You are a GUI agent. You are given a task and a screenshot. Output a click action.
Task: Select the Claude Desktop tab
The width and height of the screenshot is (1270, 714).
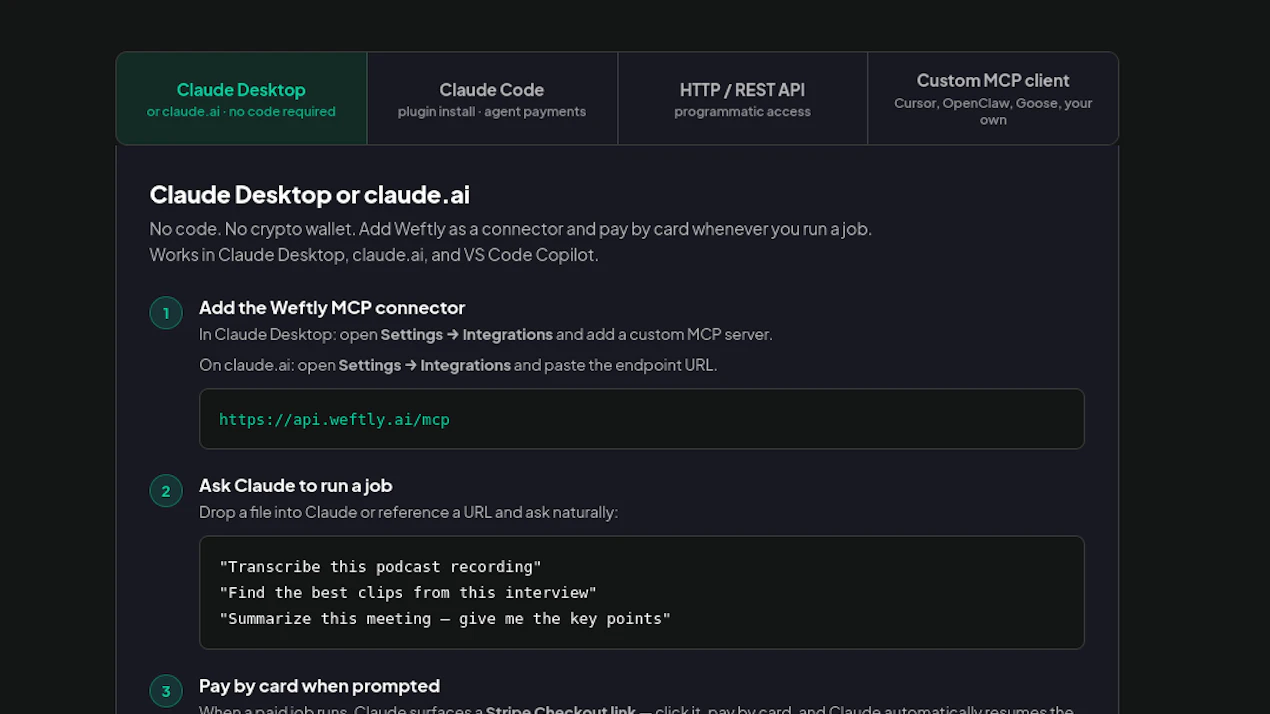241,99
